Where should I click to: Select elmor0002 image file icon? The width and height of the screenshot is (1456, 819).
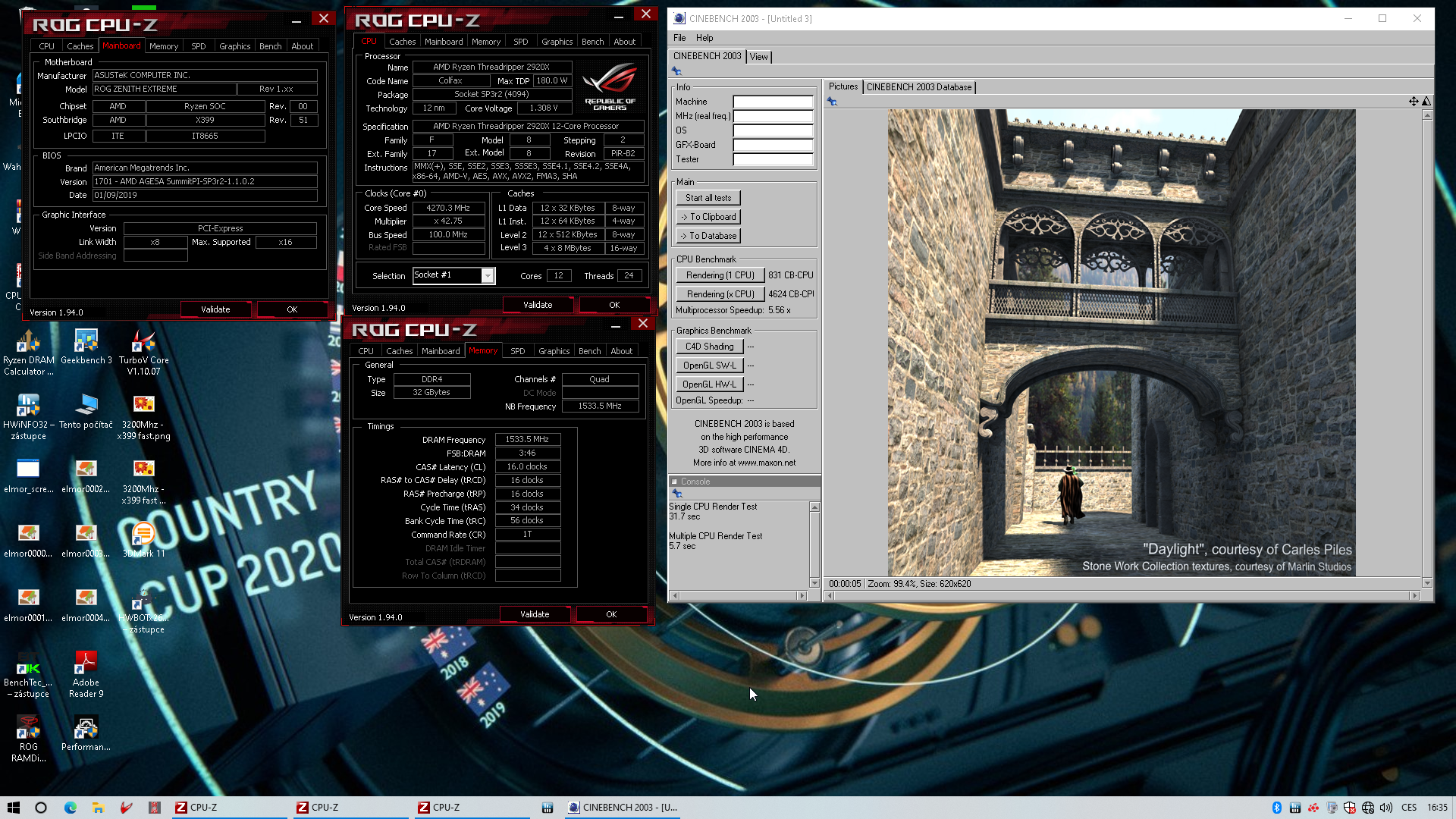[86, 476]
